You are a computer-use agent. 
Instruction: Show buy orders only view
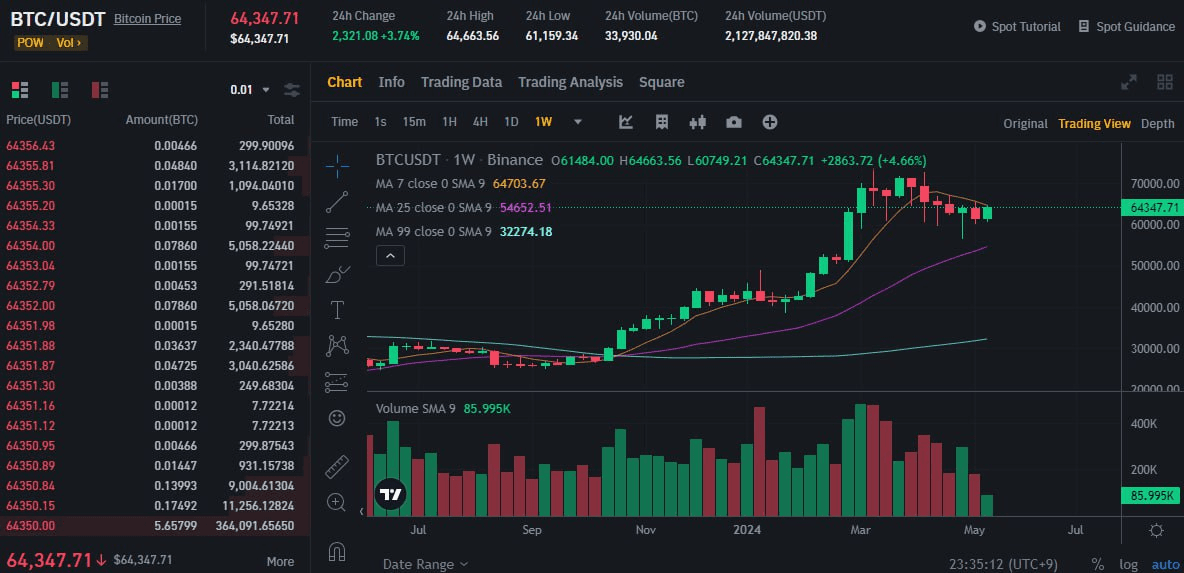[x=60, y=90]
